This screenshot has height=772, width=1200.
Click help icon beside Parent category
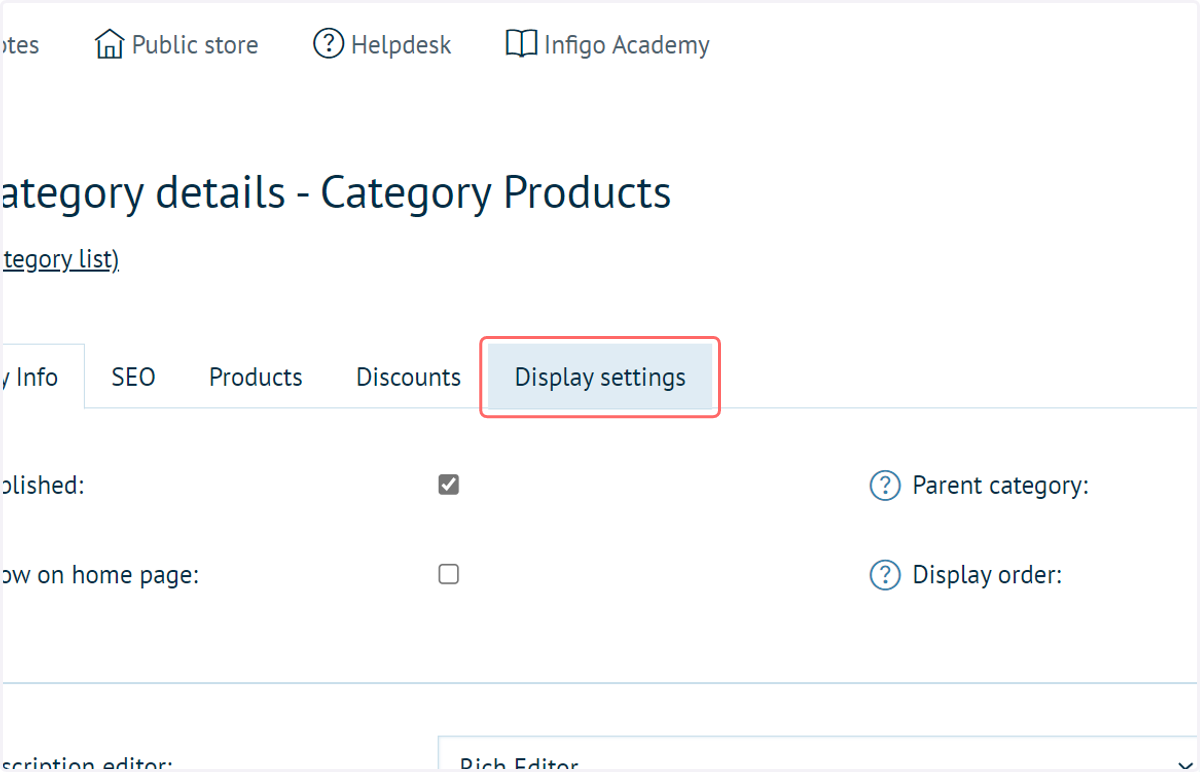tap(885, 487)
